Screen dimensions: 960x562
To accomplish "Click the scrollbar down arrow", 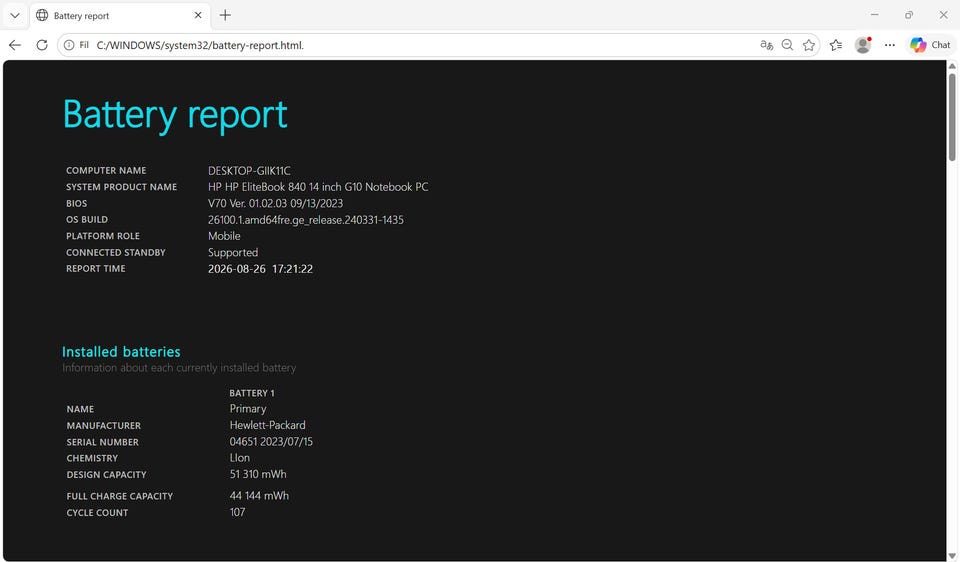I will tap(952, 556).
